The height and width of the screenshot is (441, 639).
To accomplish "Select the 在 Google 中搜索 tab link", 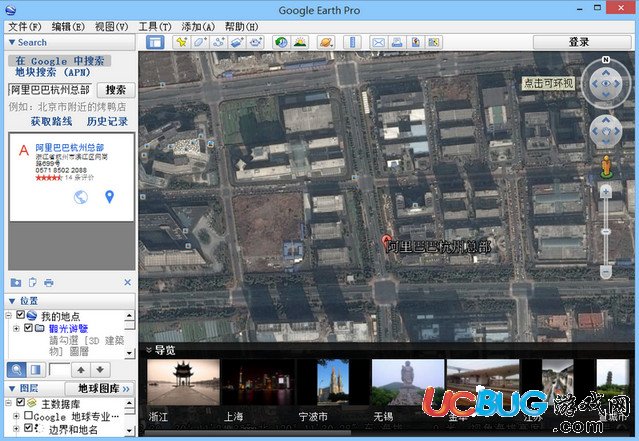I will pos(59,61).
